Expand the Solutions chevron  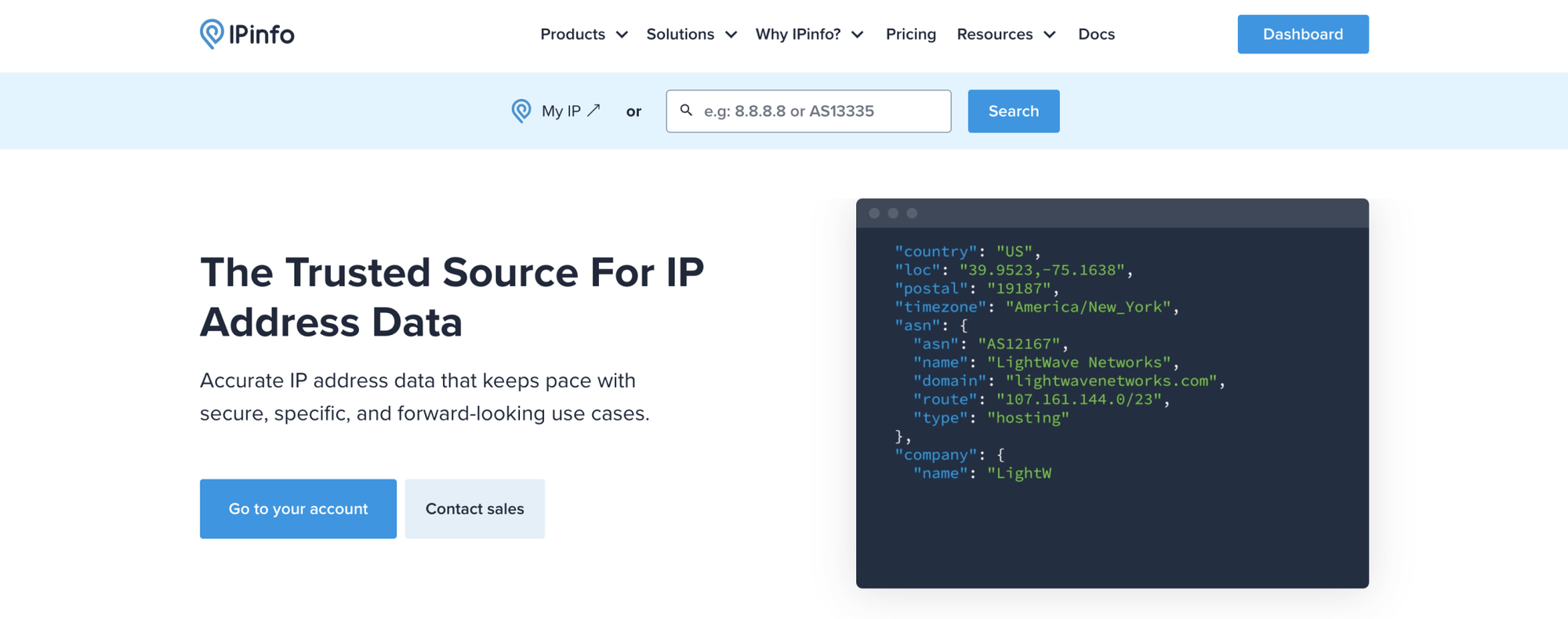(x=731, y=35)
